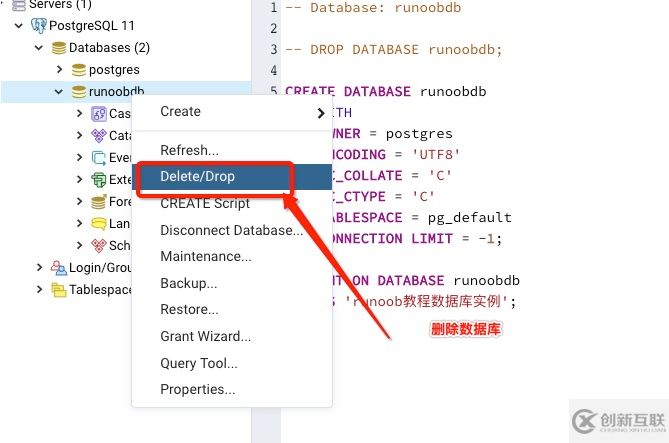
Task: Expand the Foreign Data Wrappers node
Action: pyautogui.click(x=79, y=201)
